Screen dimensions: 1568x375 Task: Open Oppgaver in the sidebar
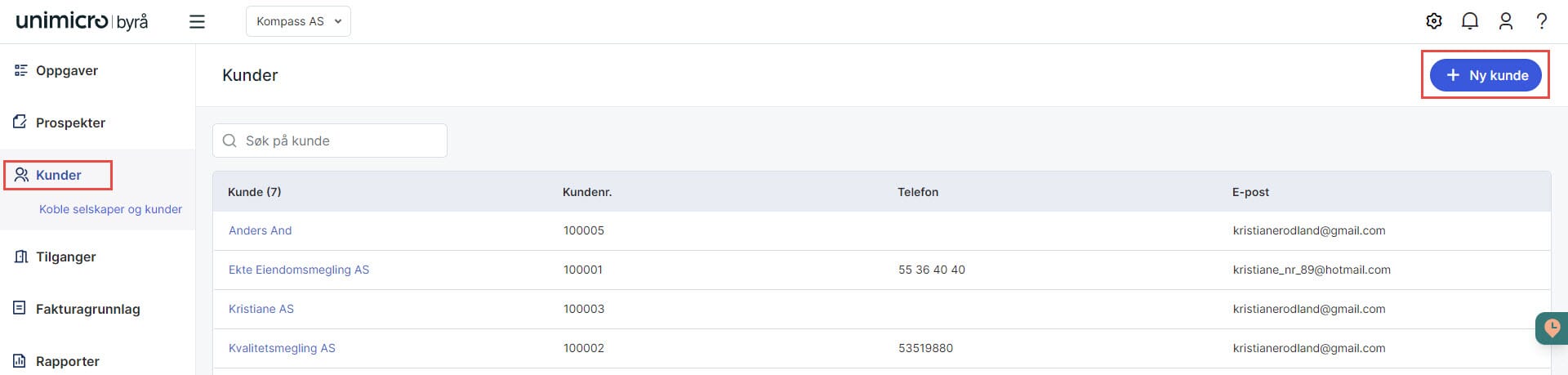click(x=66, y=70)
